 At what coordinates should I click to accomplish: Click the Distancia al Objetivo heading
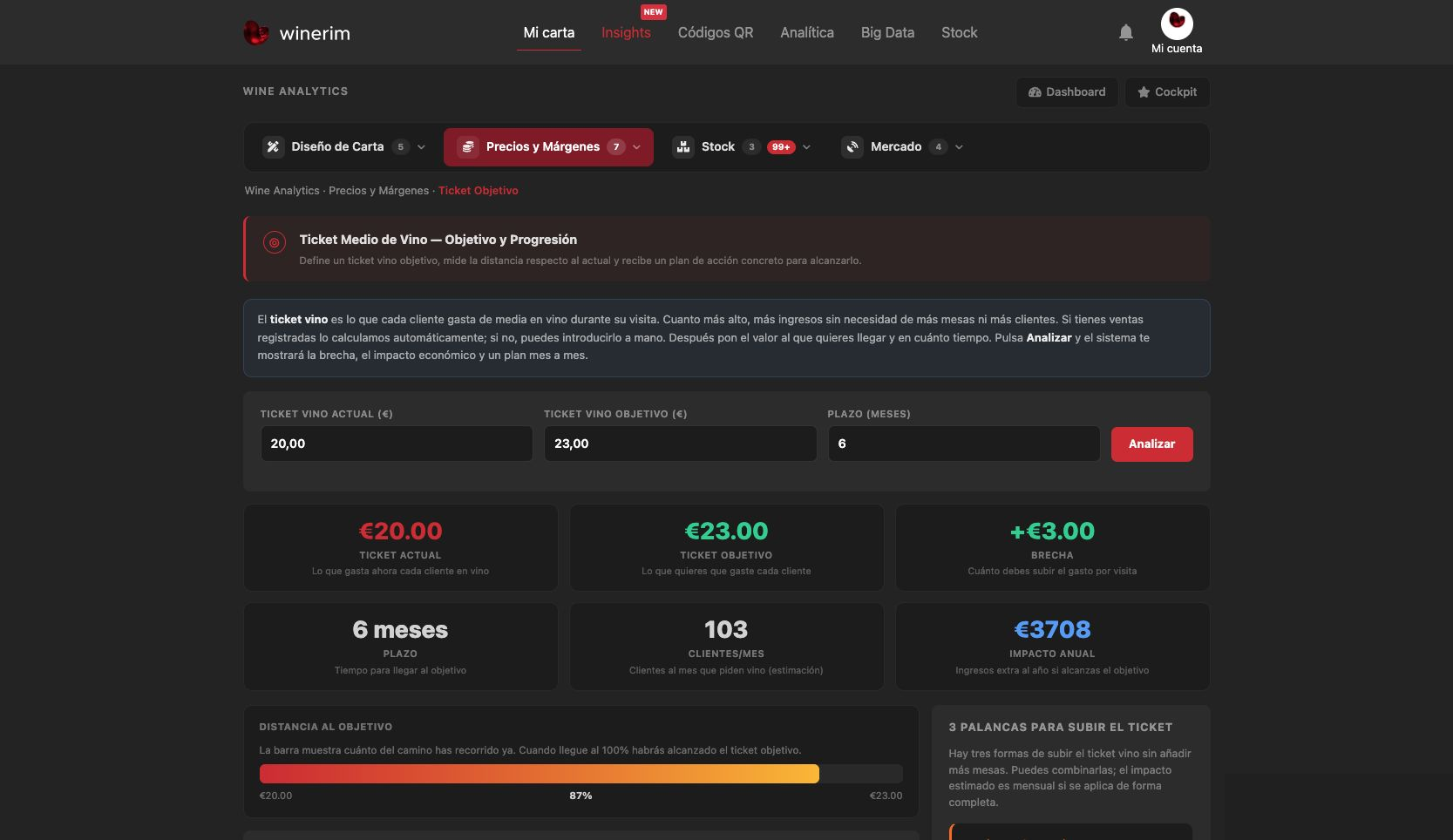(325, 727)
